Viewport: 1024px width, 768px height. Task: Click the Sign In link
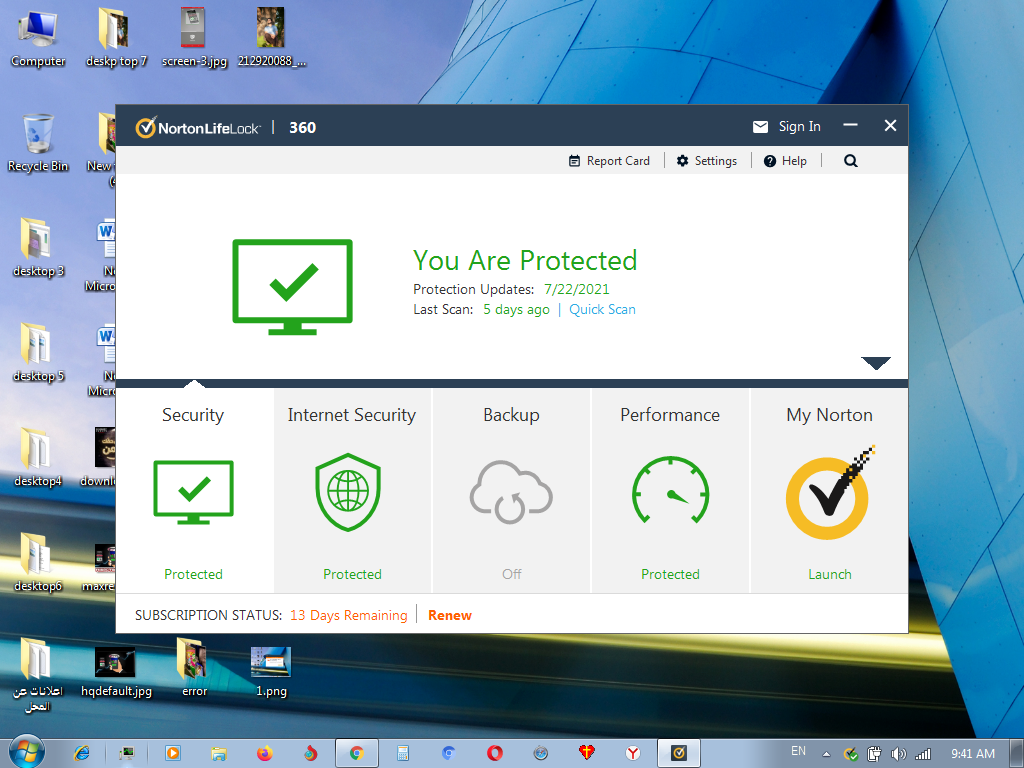(x=799, y=127)
